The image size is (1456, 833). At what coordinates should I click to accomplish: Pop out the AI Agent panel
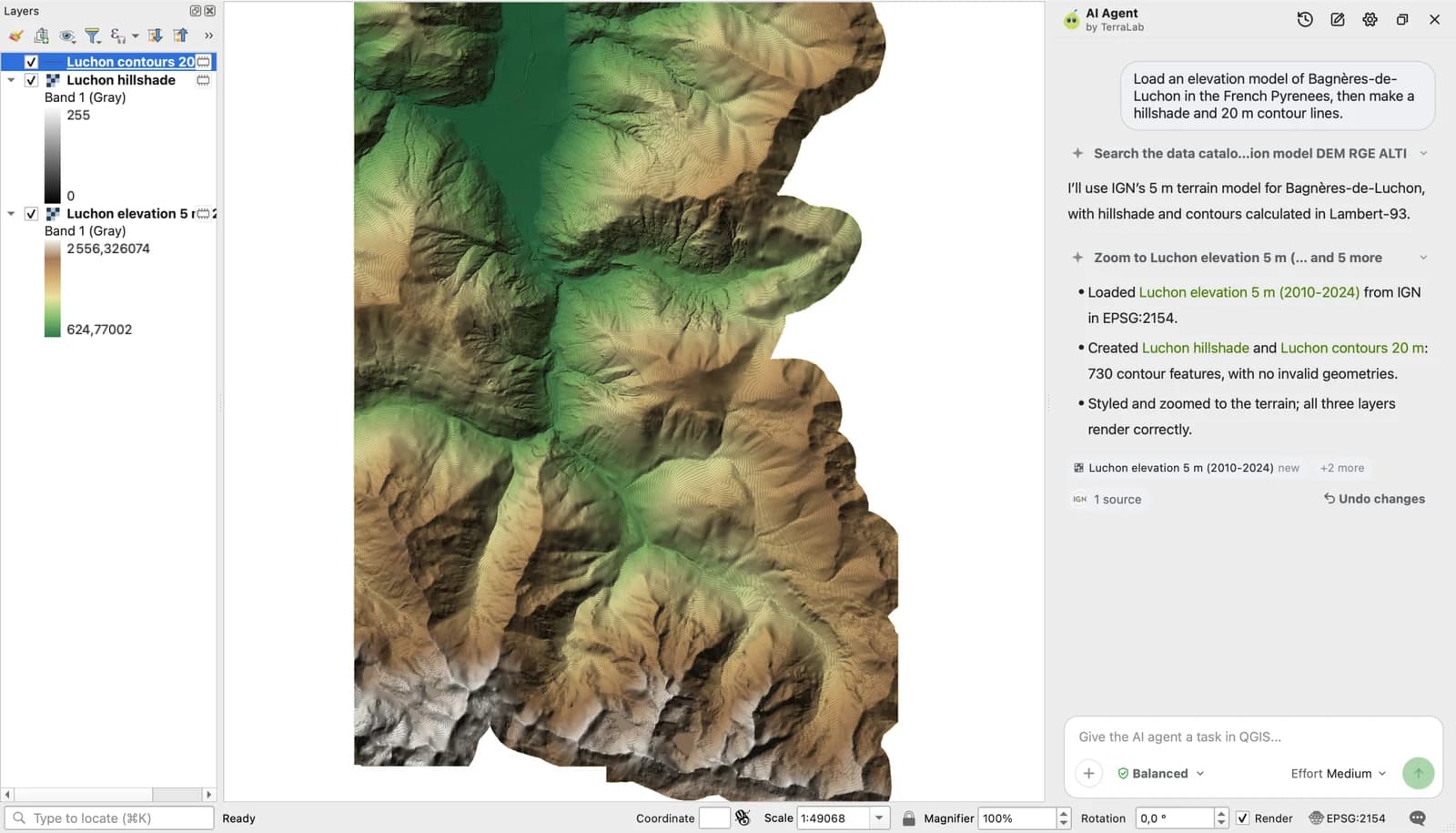[x=1402, y=19]
